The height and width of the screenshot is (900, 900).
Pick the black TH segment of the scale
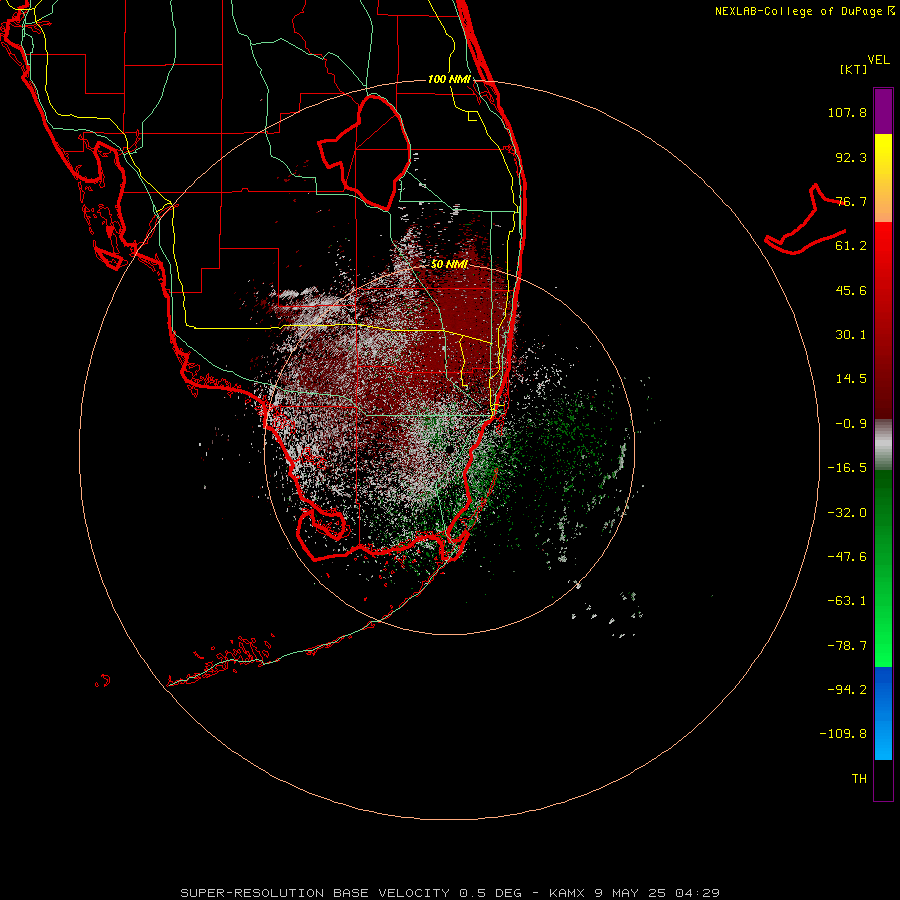click(883, 779)
